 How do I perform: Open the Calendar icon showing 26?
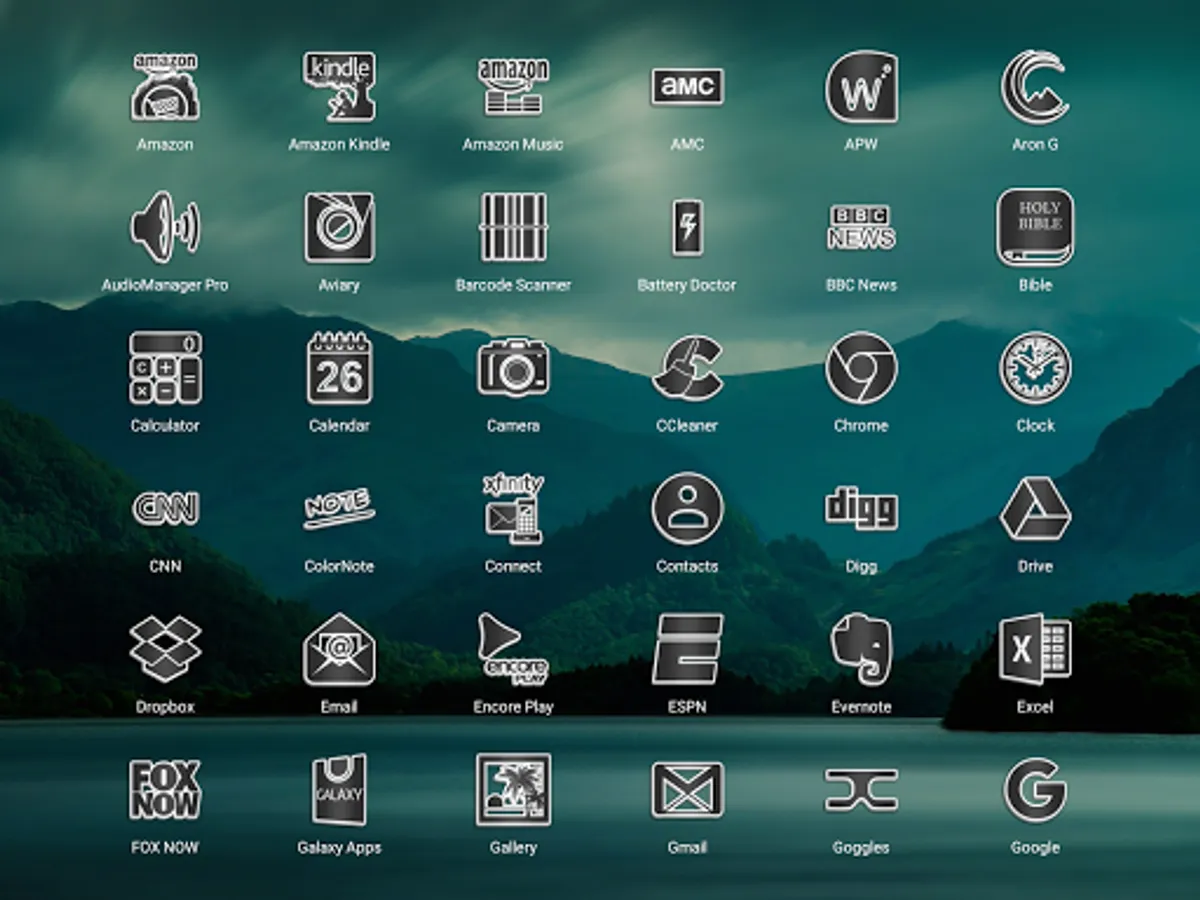[339, 368]
